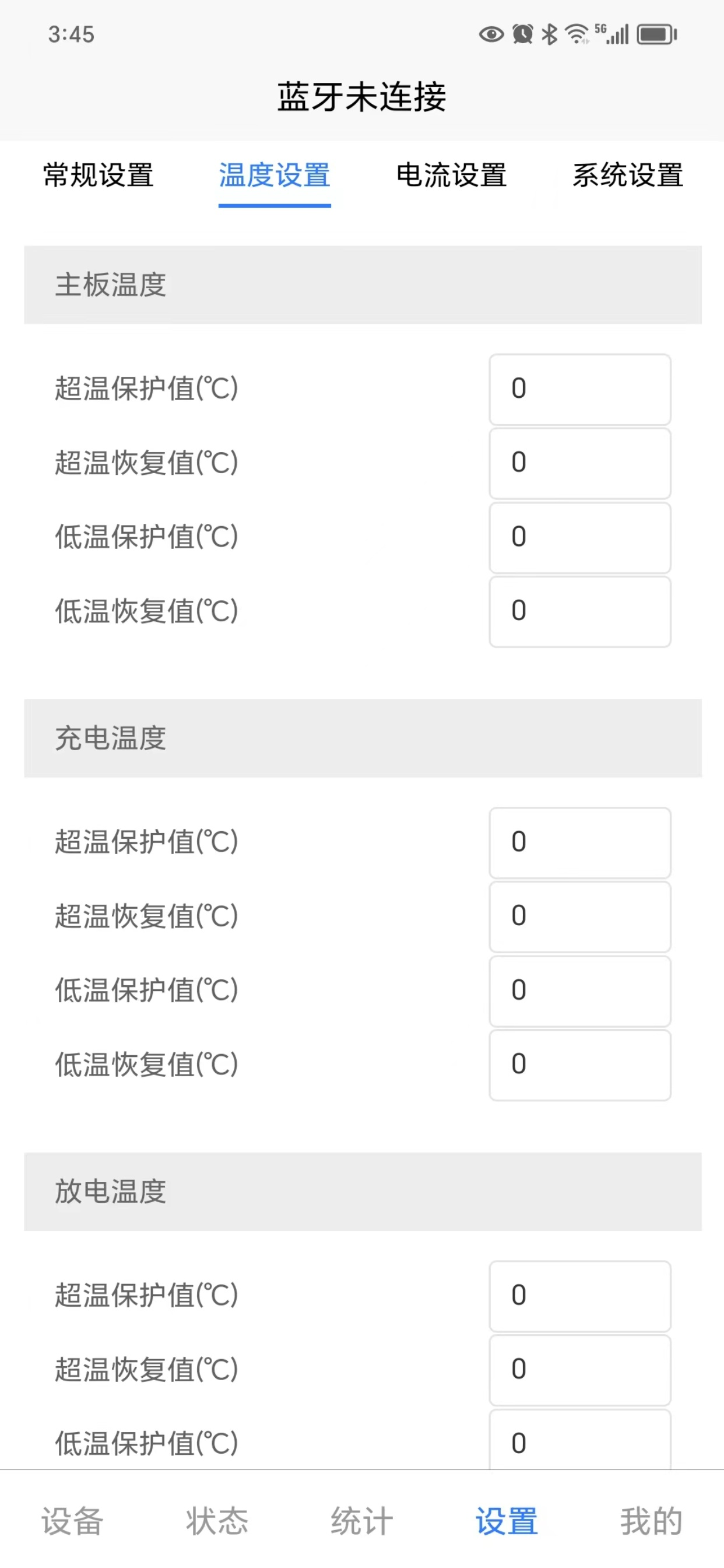Tap the eye comfort status icon
This screenshot has height=1568, width=724.
coord(491,34)
